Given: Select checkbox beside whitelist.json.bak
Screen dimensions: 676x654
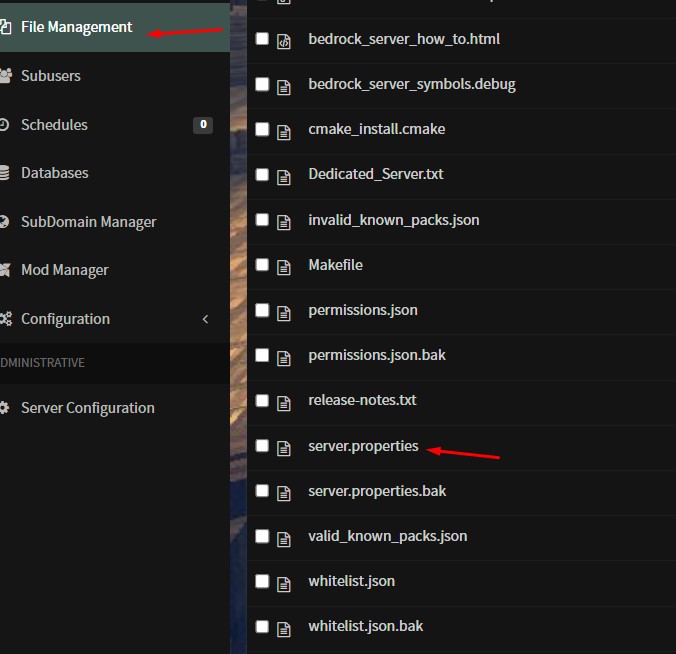Looking at the screenshot, I should click(x=262, y=626).
